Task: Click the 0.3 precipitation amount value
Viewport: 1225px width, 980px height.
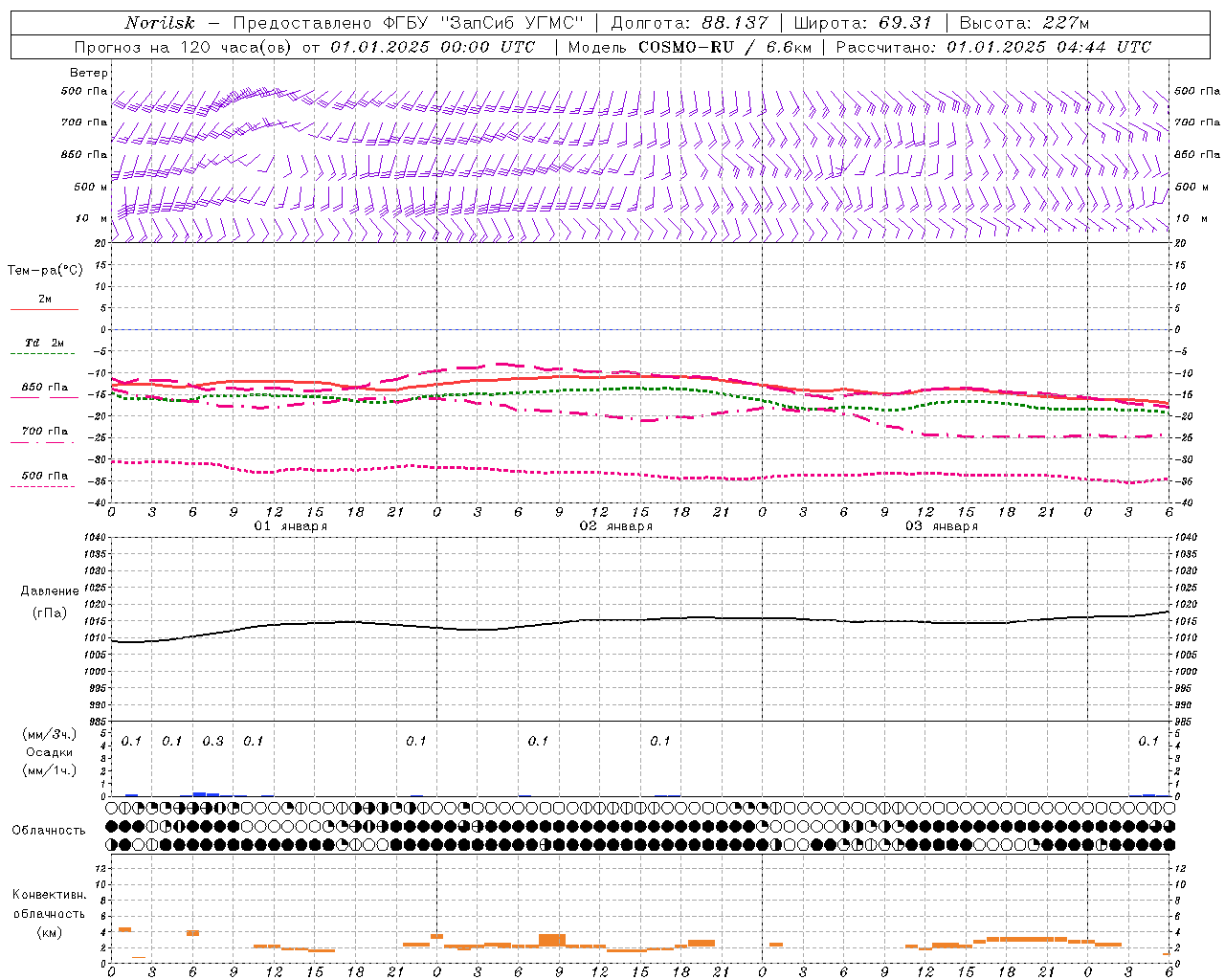Action: coord(212,742)
